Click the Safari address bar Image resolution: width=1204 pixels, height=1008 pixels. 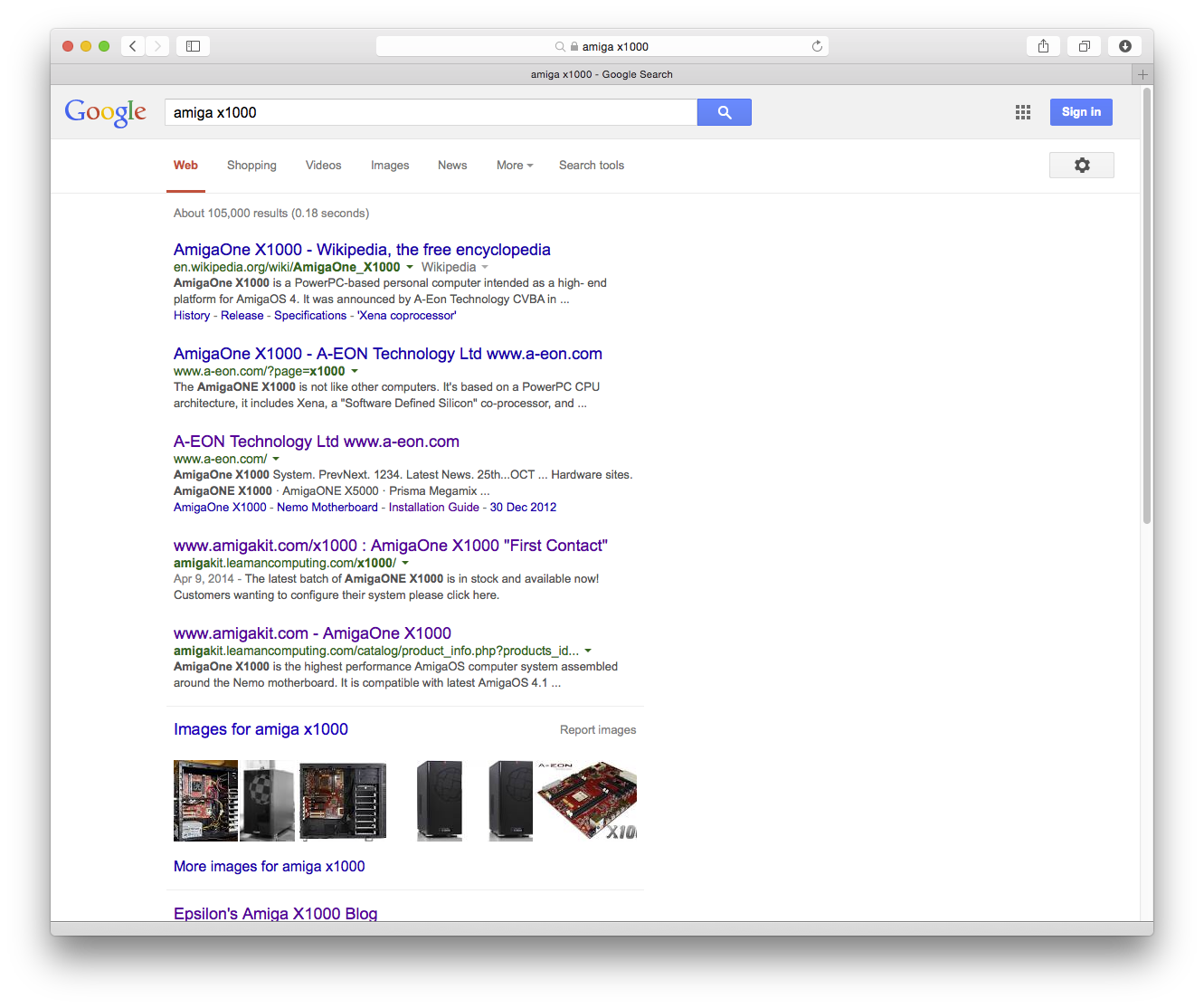click(x=602, y=46)
